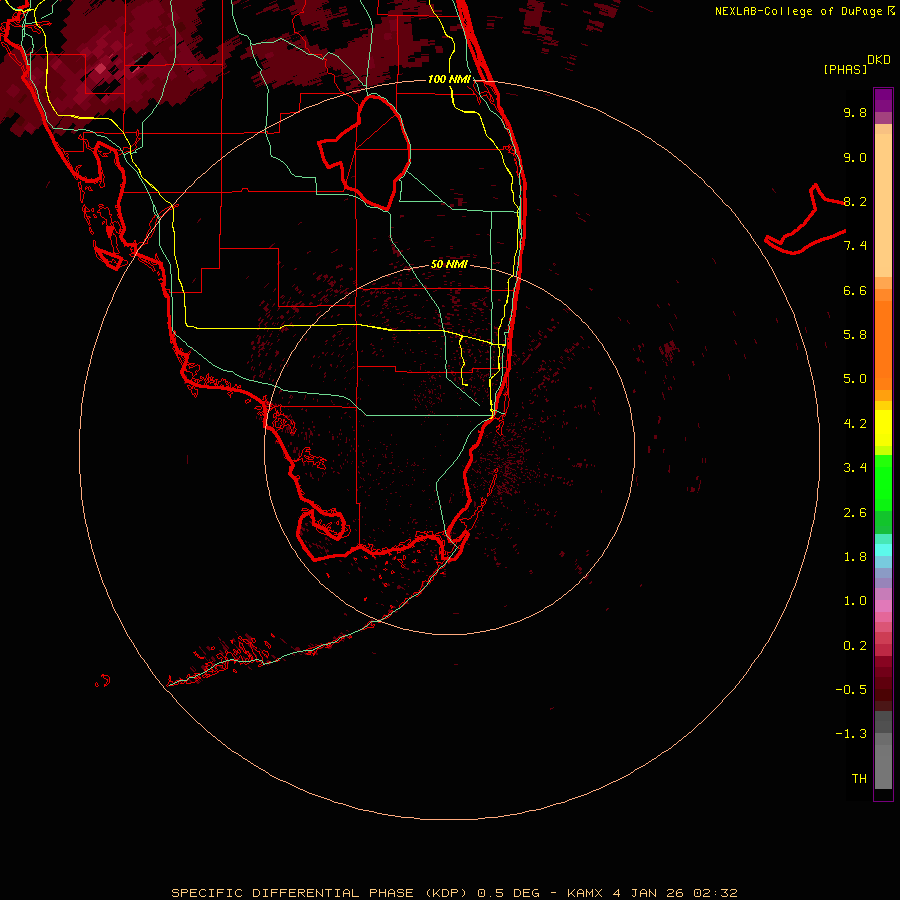Click the 7.4 scale value label
This screenshot has width=900, height=900.
(x=855, y=246)
